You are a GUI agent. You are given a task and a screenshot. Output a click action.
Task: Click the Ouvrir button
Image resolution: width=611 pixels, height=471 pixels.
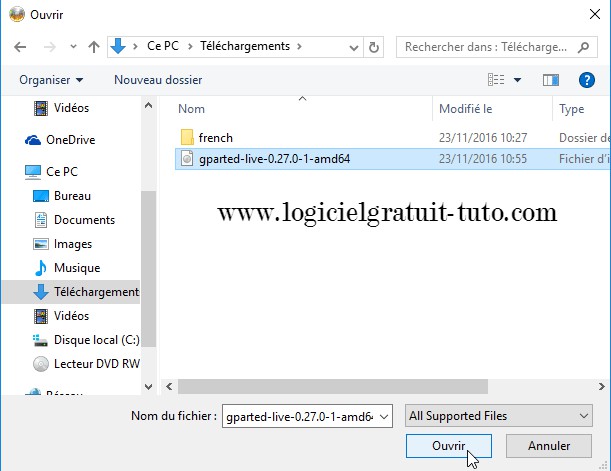pos(449,446)
